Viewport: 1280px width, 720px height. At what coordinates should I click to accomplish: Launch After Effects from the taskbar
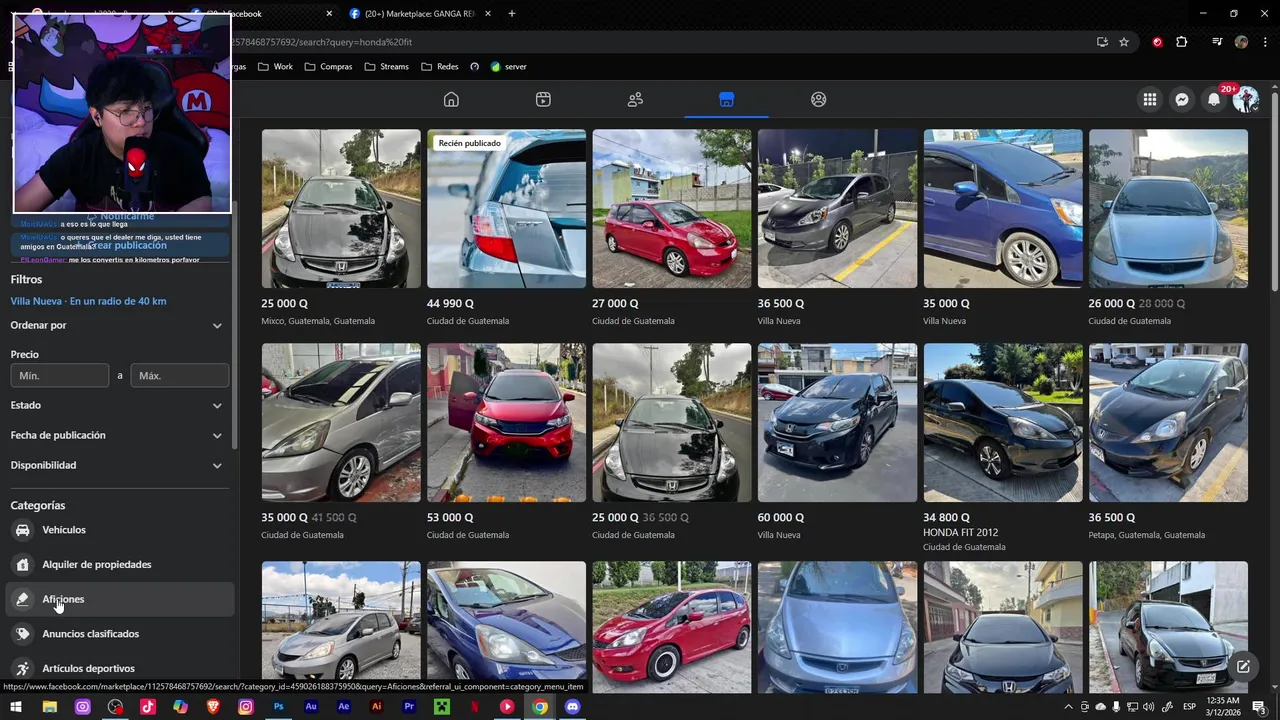[x=344, y=707]
